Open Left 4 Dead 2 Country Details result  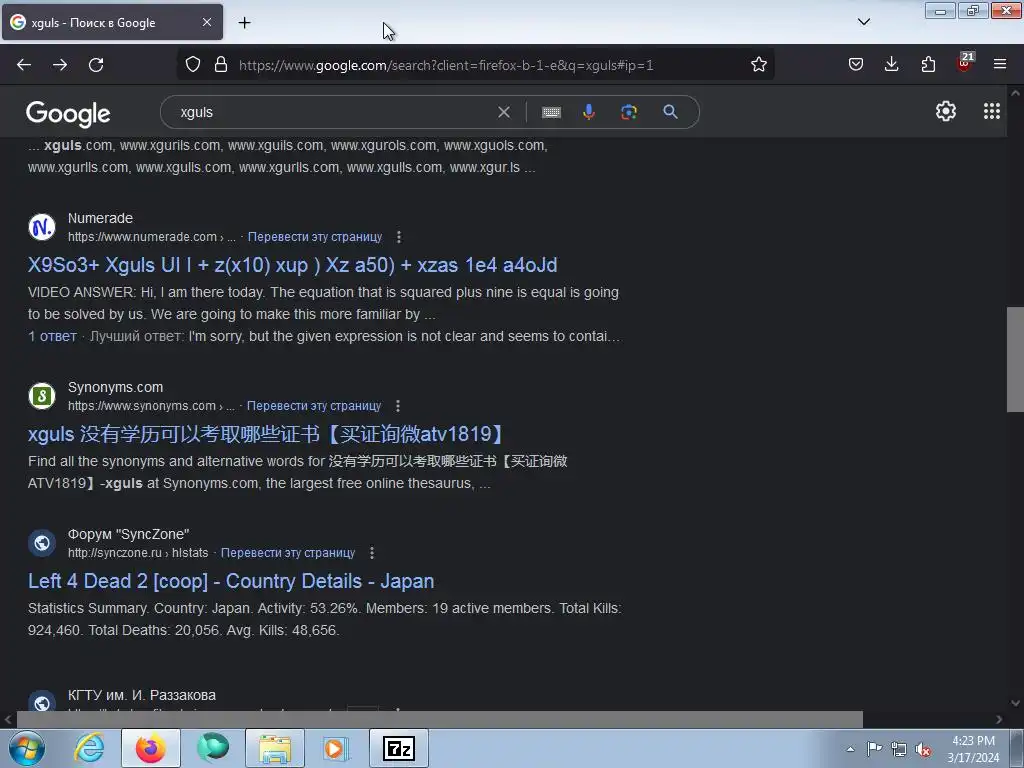click(x=231, y=581)
